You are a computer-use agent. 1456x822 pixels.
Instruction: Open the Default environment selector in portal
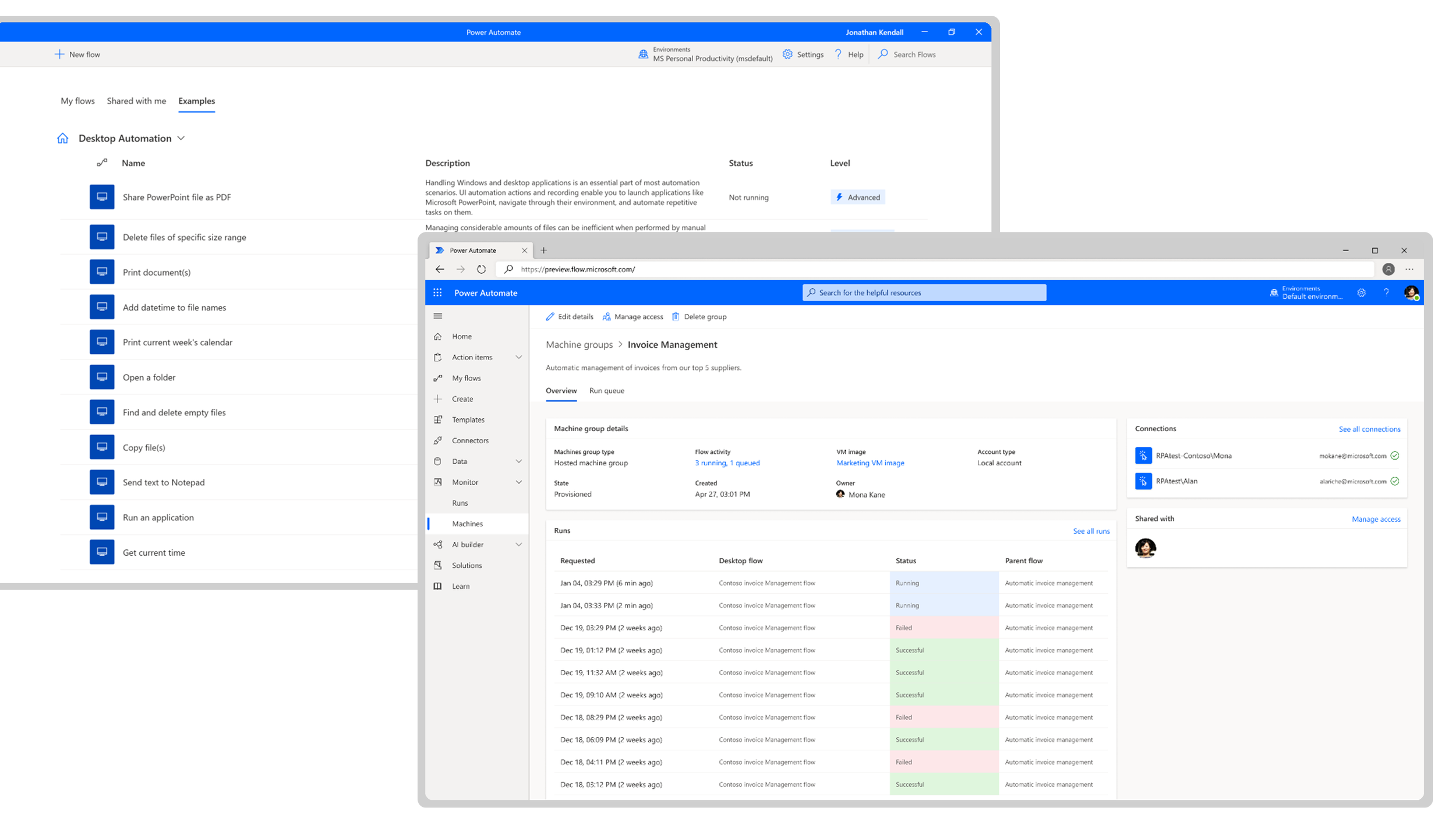[x=1306, y=292]
